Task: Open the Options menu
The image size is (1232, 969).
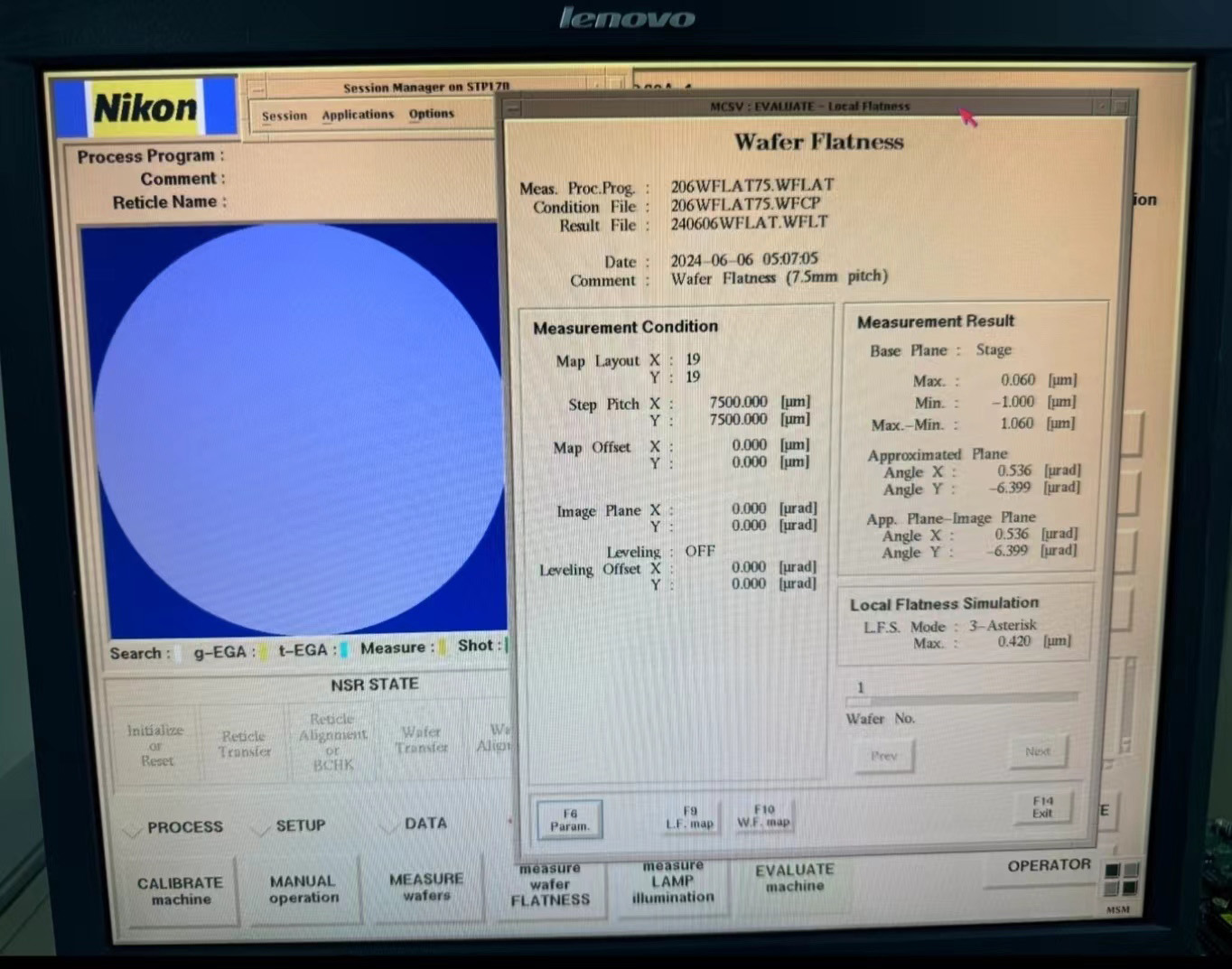Action: coord(431,114)
